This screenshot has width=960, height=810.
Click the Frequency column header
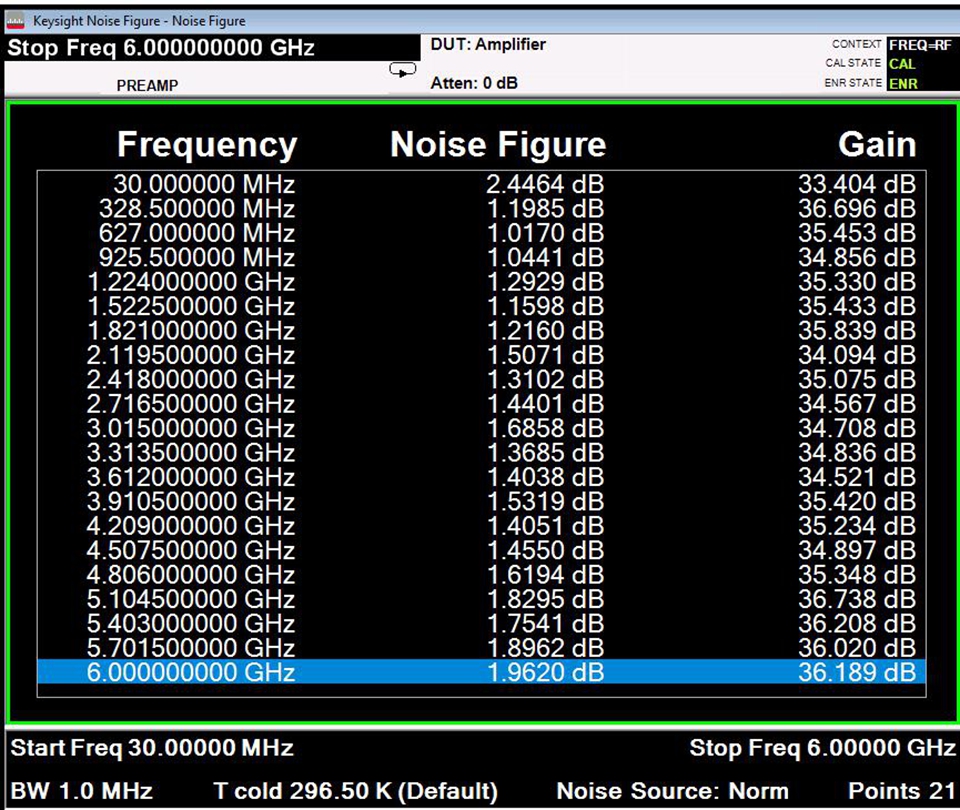coord(207,145)
